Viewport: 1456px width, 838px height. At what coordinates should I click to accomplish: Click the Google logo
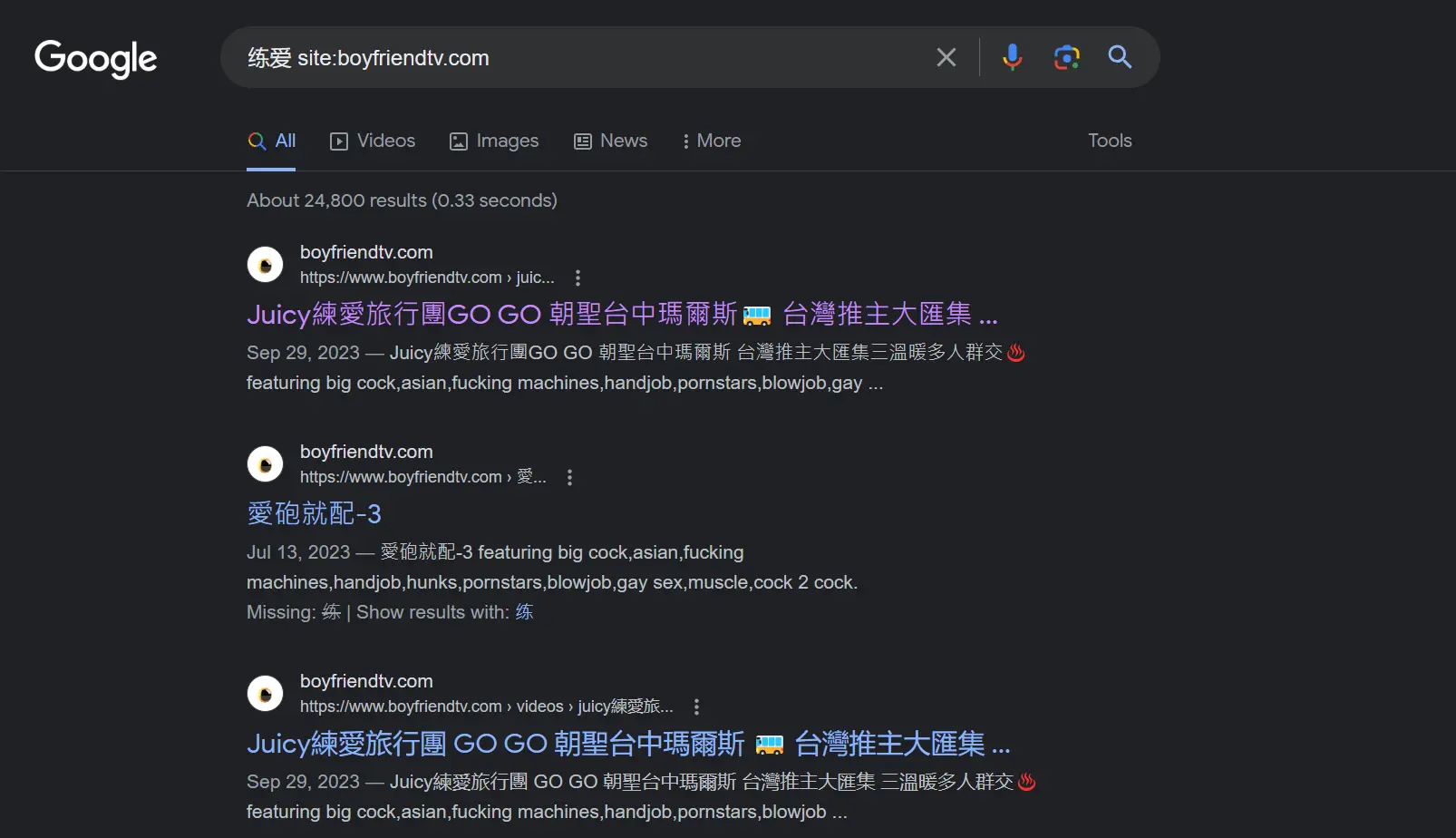point(96,59)
